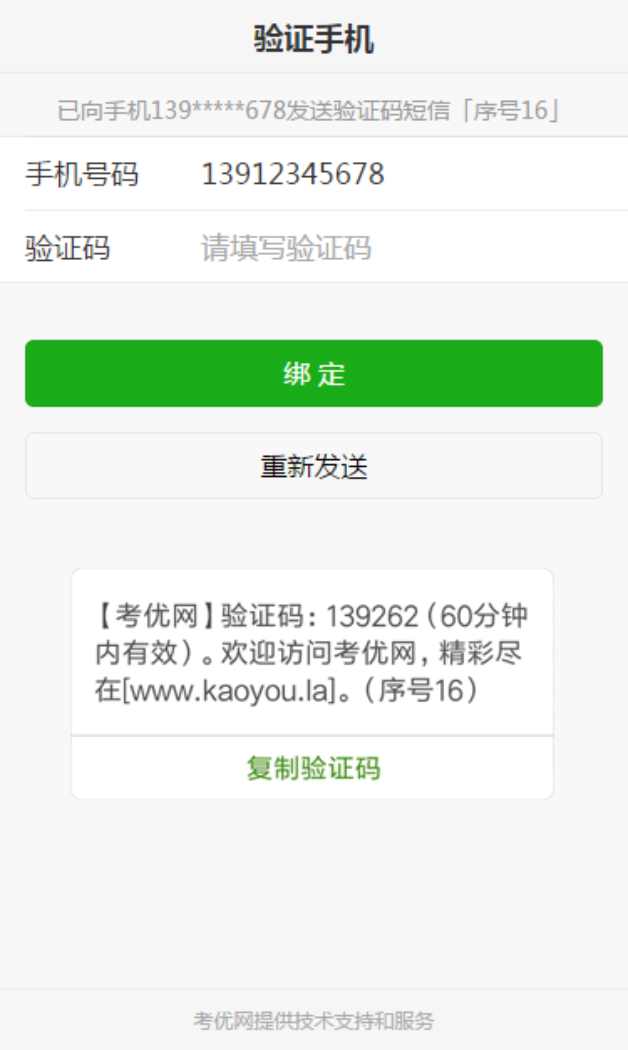Click the 验证码 field label
The width and height of the screenshot is (628, 1050).
click(x=68, y=248)
